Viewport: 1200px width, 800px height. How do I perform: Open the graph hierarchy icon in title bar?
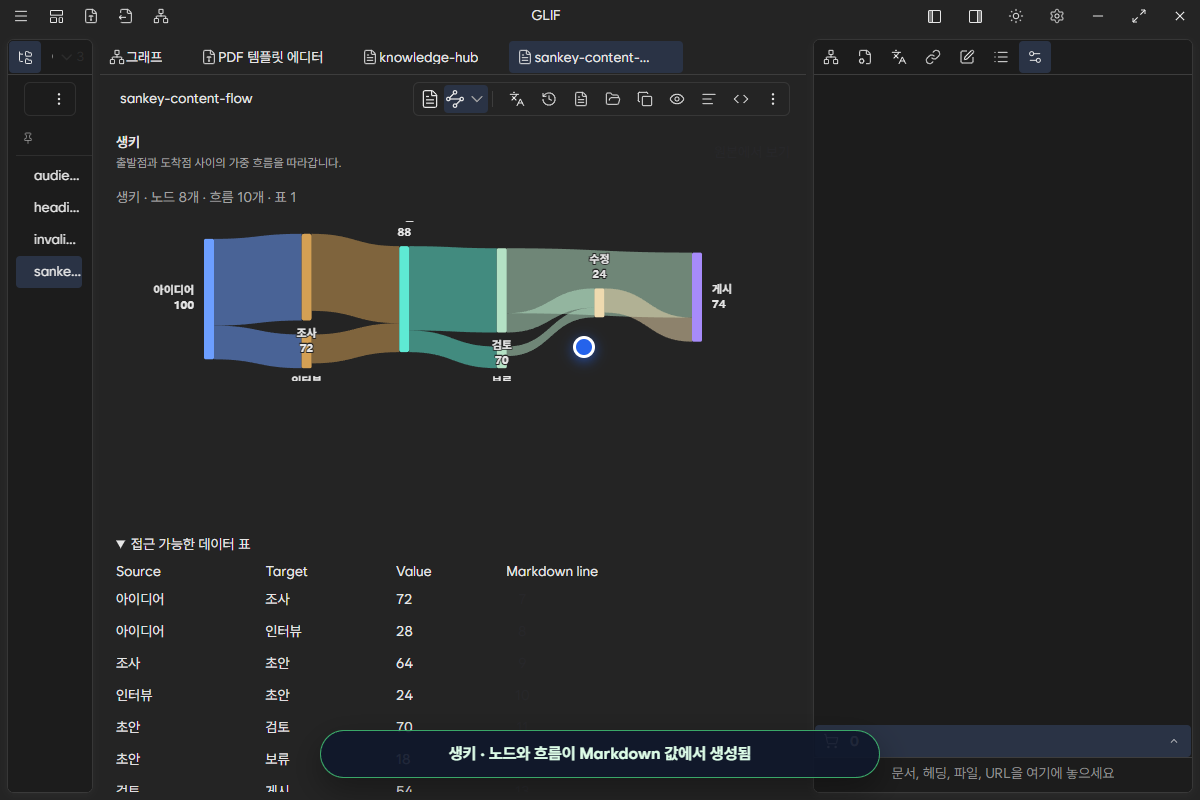tap(161, 16)
